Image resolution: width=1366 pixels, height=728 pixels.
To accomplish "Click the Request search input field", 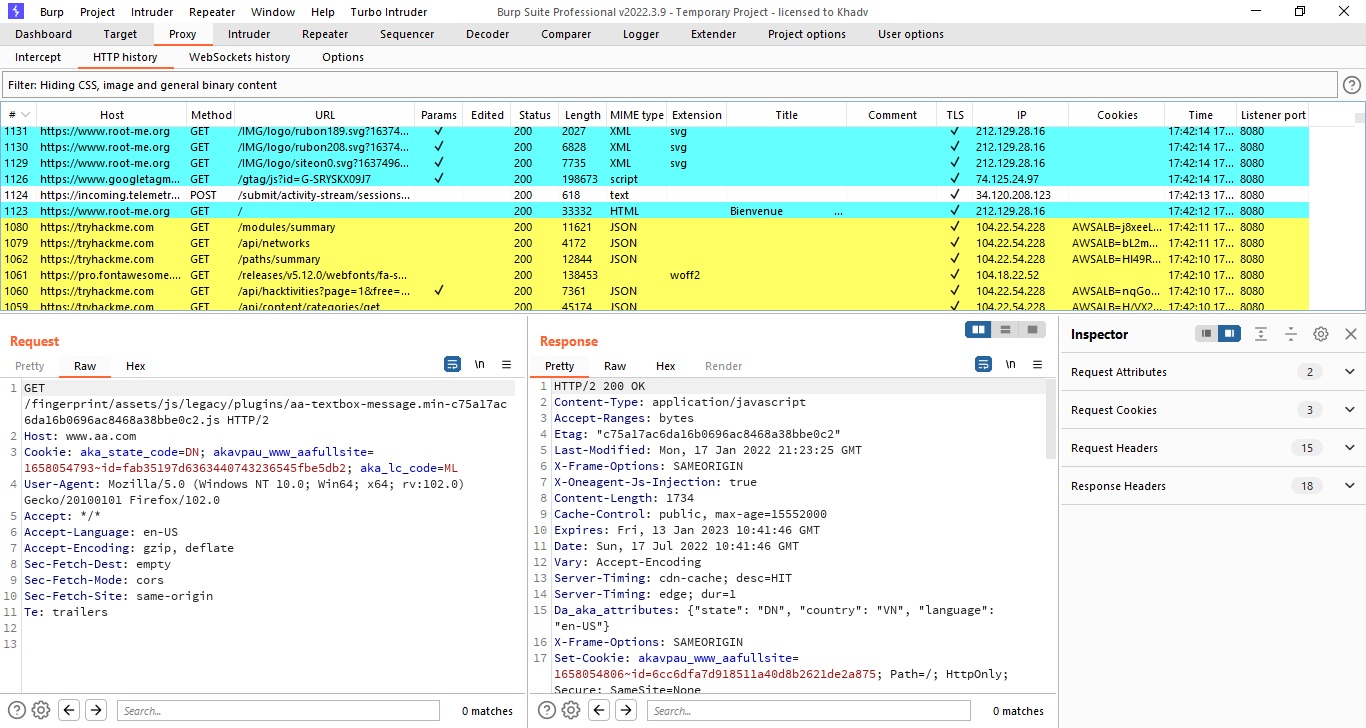I will [278, 711].
